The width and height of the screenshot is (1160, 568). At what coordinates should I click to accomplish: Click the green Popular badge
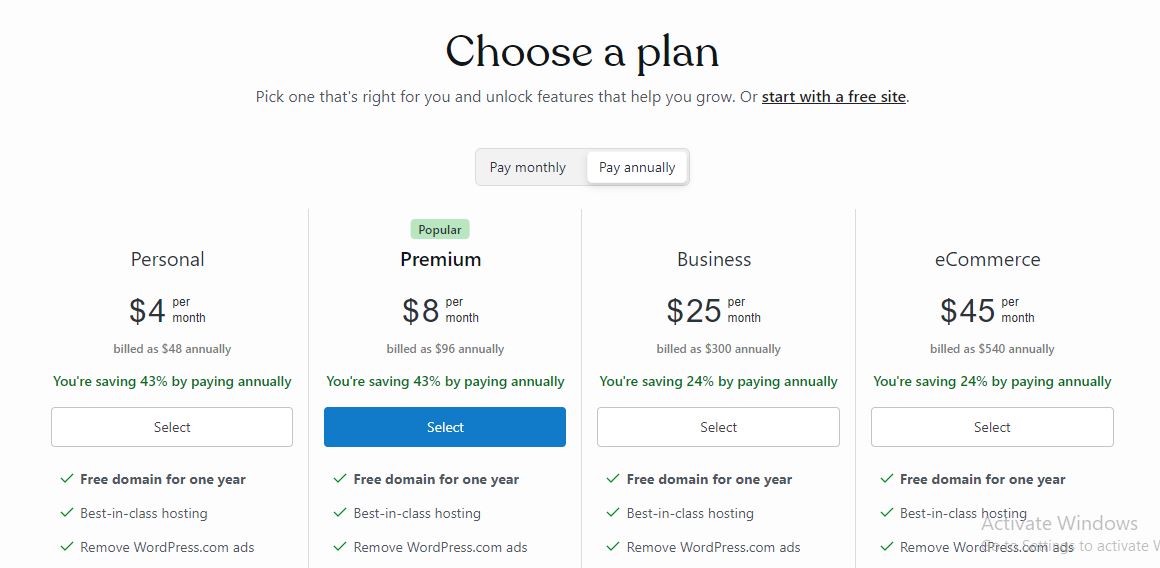pyautogui.click(x=440, y=230)
